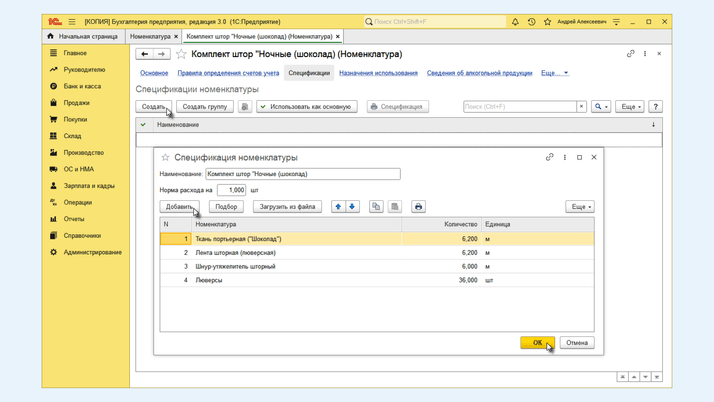Viewport: 714px width, 402px height.
Task: Click the move row down arrow
Action: click(x=352, y=207)
